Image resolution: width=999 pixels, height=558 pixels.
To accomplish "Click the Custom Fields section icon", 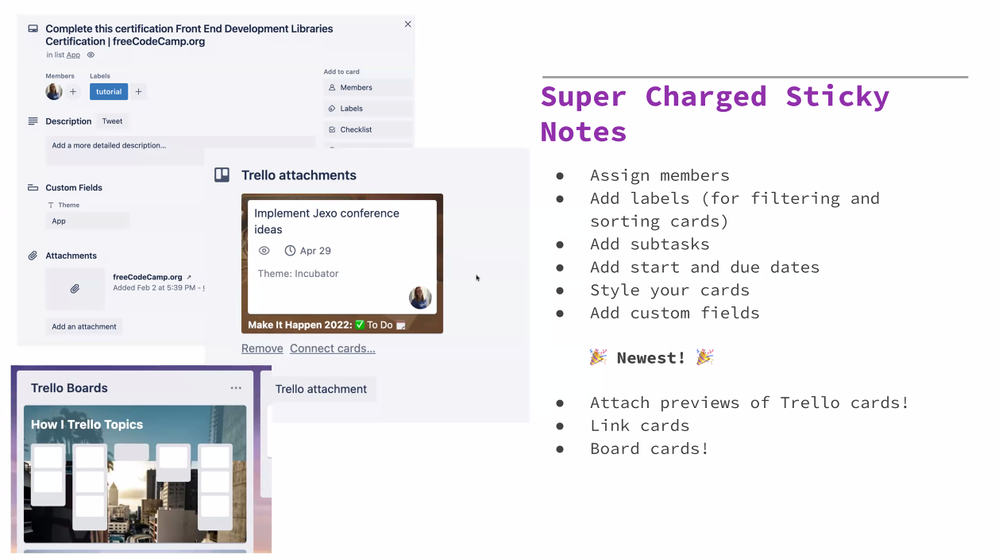I will coord(33,187).
